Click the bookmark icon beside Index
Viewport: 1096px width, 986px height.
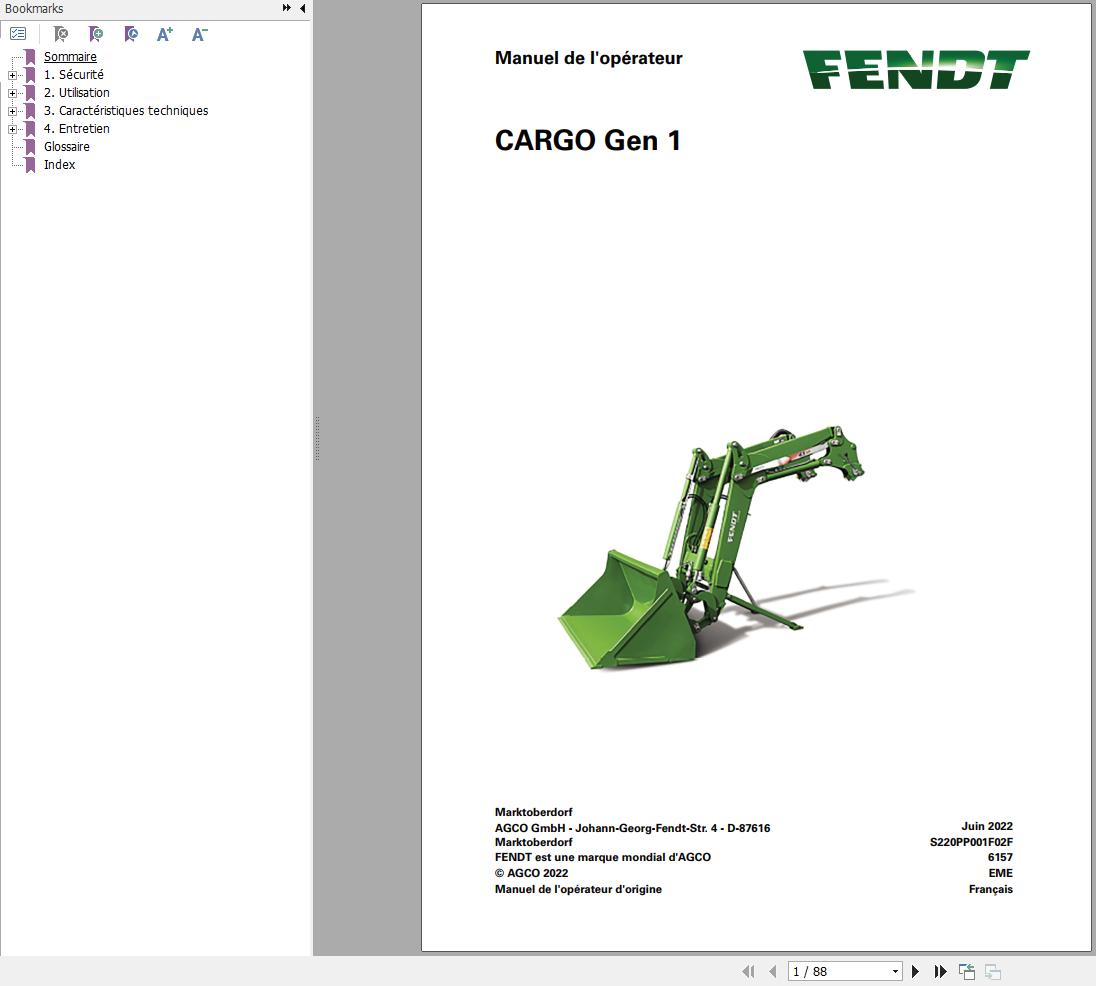30,165
